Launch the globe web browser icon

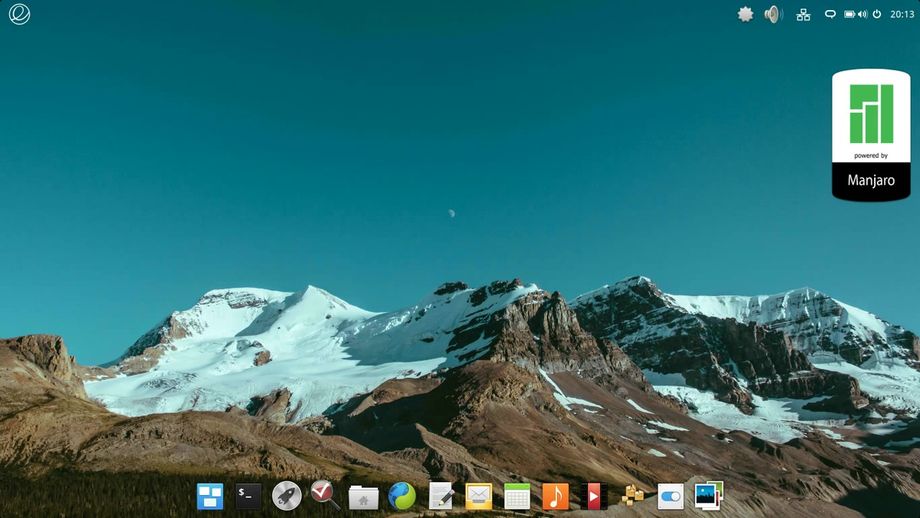[402, 496]
